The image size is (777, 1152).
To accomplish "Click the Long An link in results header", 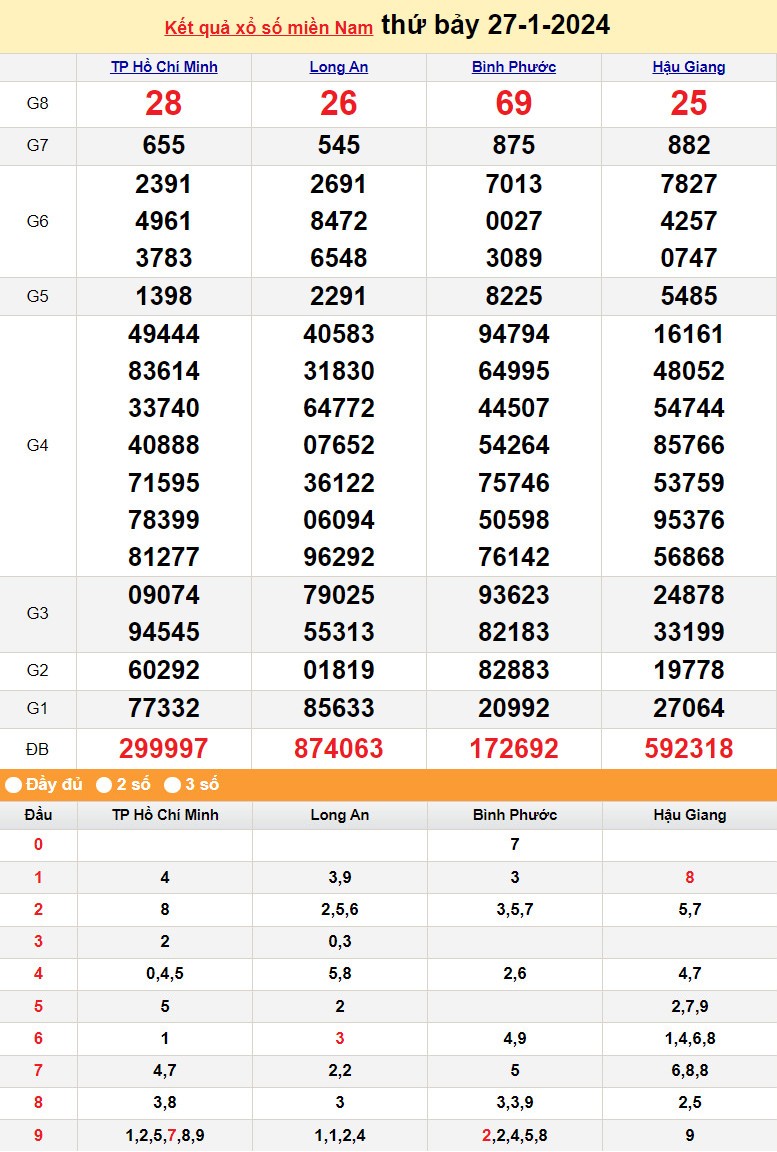I will click(339, 67).
